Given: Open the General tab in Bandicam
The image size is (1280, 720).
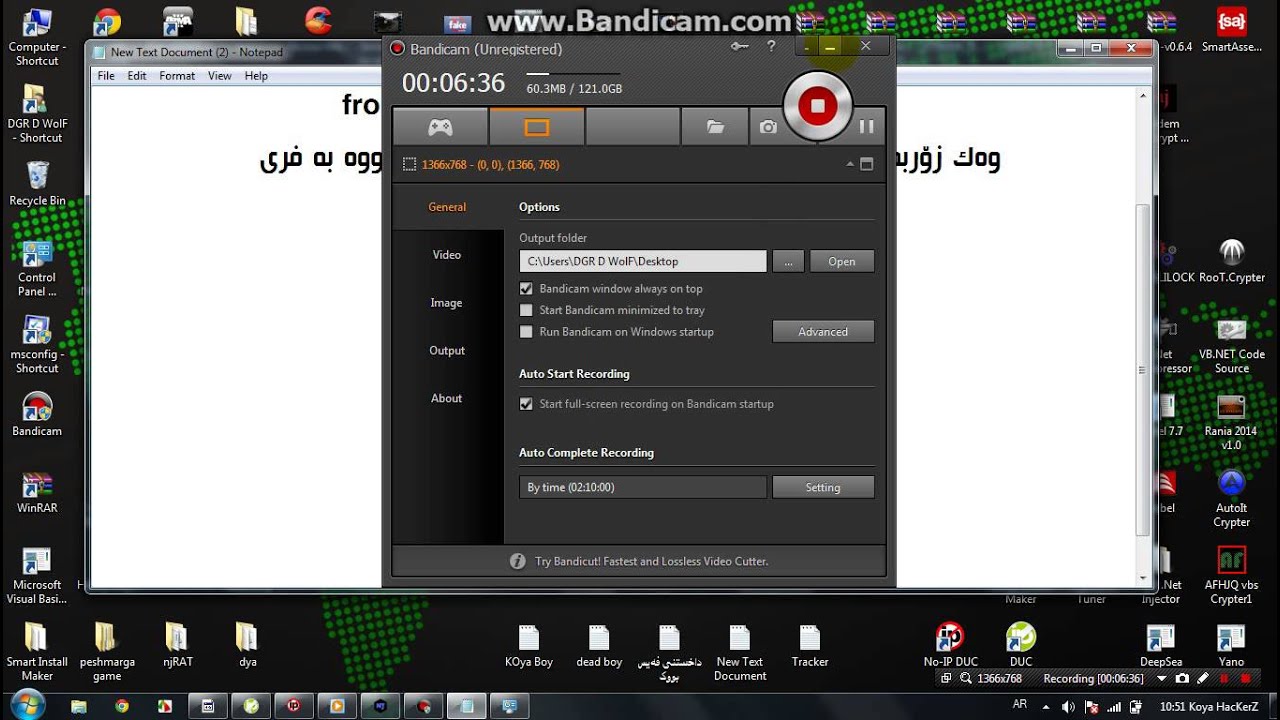Looking at the screenshot, I should click(447, 207).
